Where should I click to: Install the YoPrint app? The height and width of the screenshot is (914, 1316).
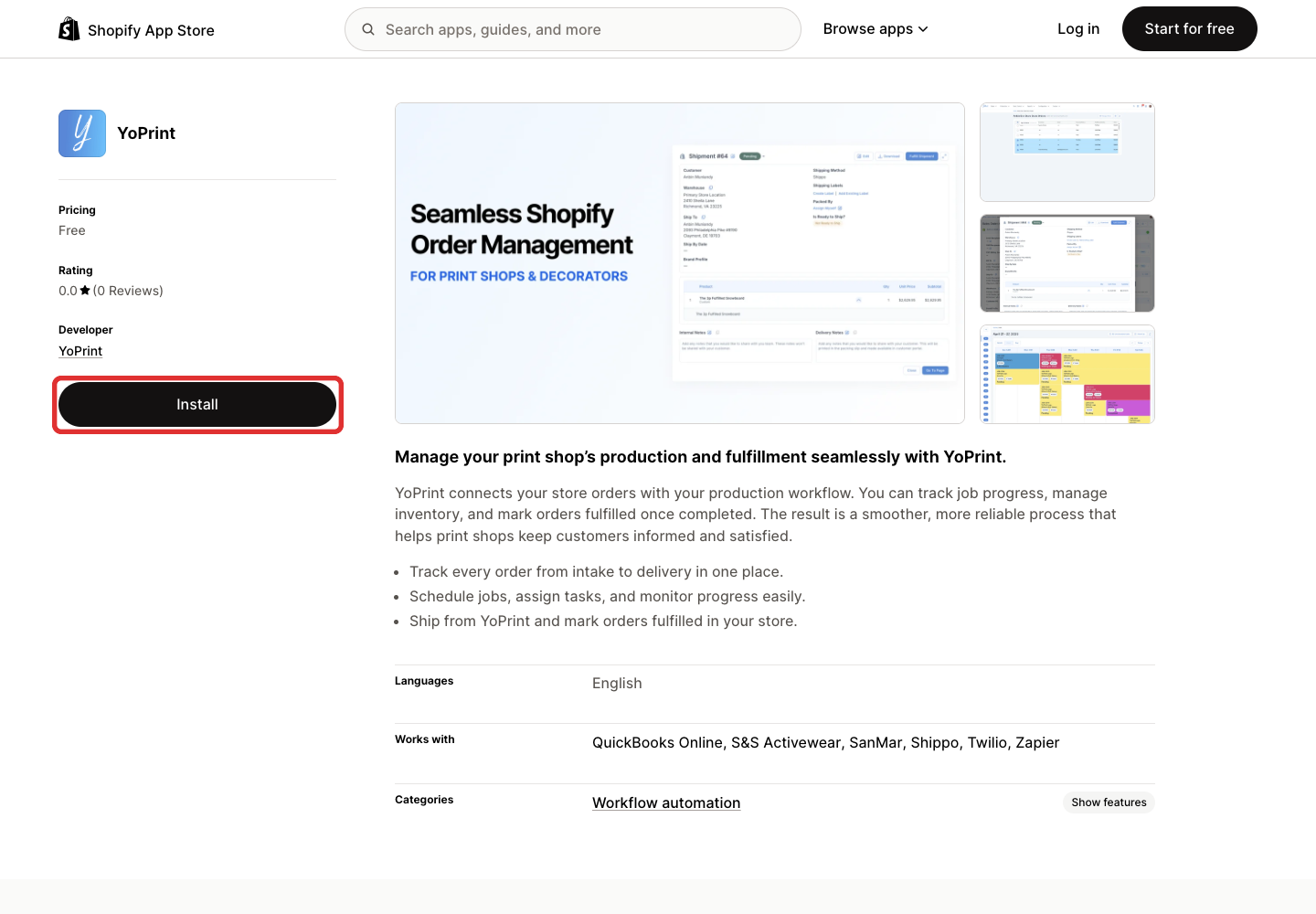[197, 405]
